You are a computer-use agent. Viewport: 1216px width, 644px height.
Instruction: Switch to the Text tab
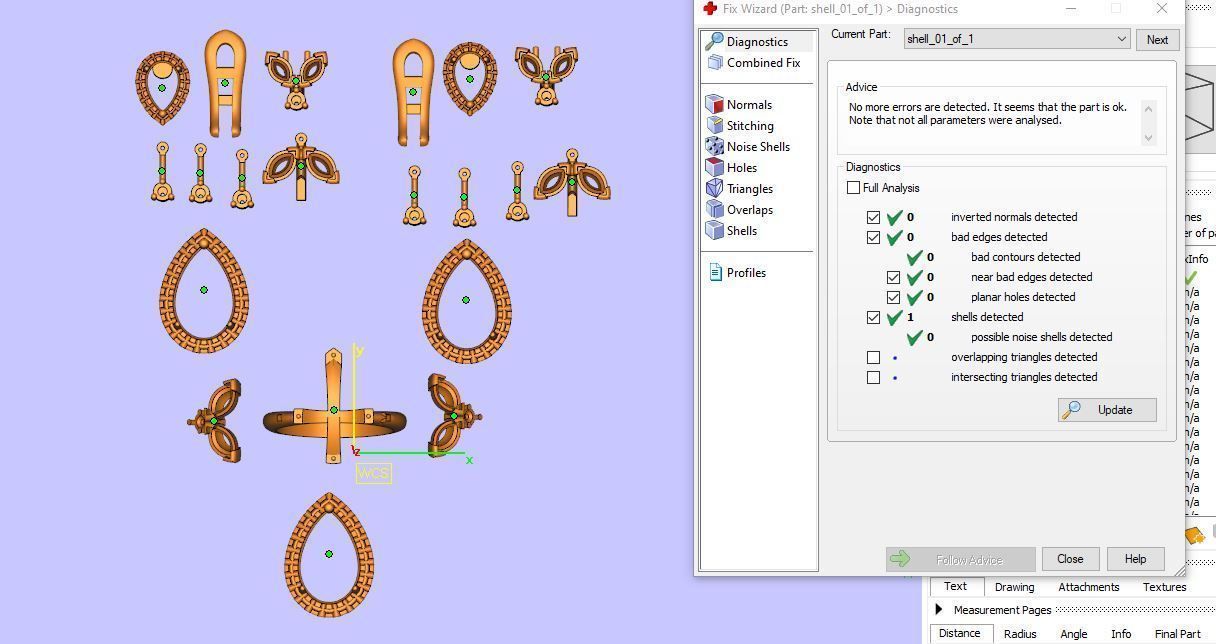coord(955,587)
